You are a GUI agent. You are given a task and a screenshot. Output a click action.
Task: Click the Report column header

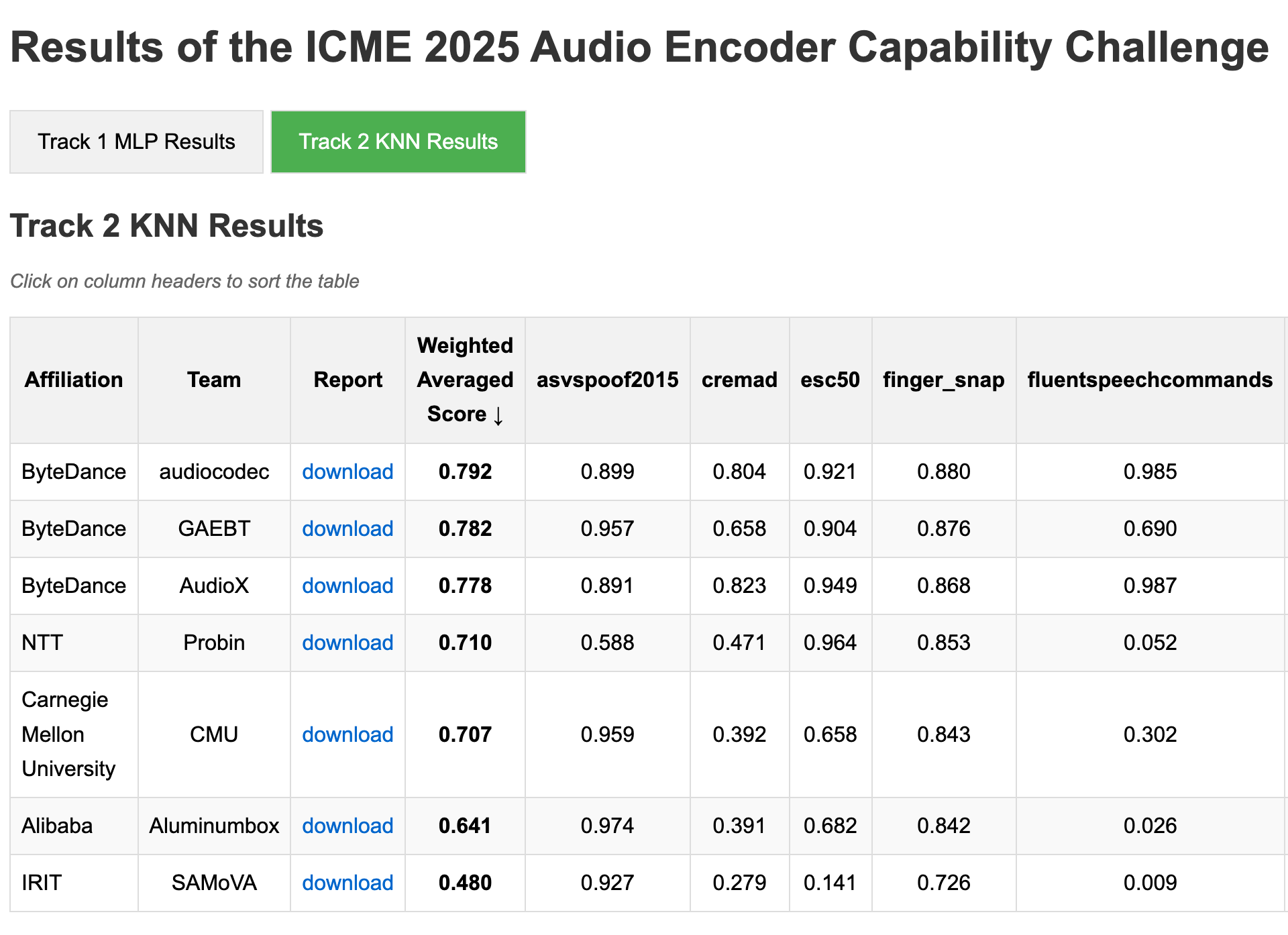click(x=347, y=380)
